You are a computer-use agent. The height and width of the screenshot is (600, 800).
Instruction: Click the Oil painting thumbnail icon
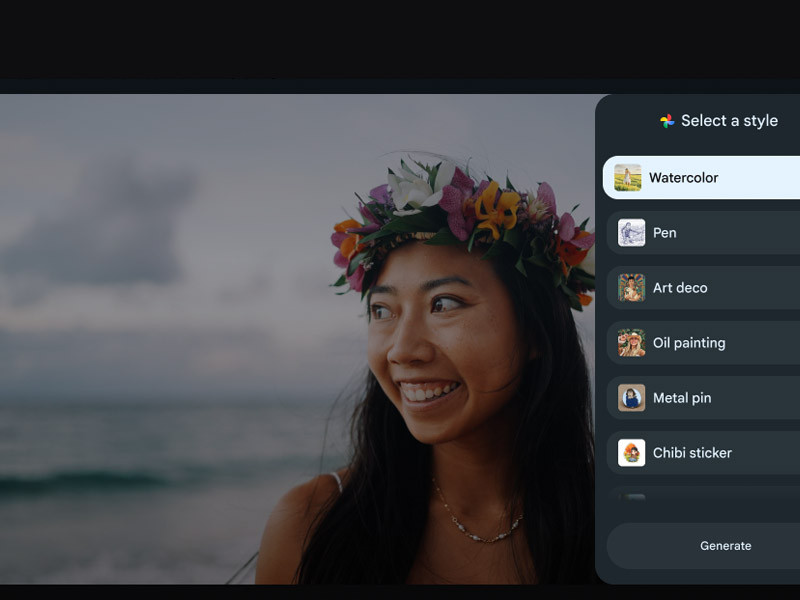631,343
